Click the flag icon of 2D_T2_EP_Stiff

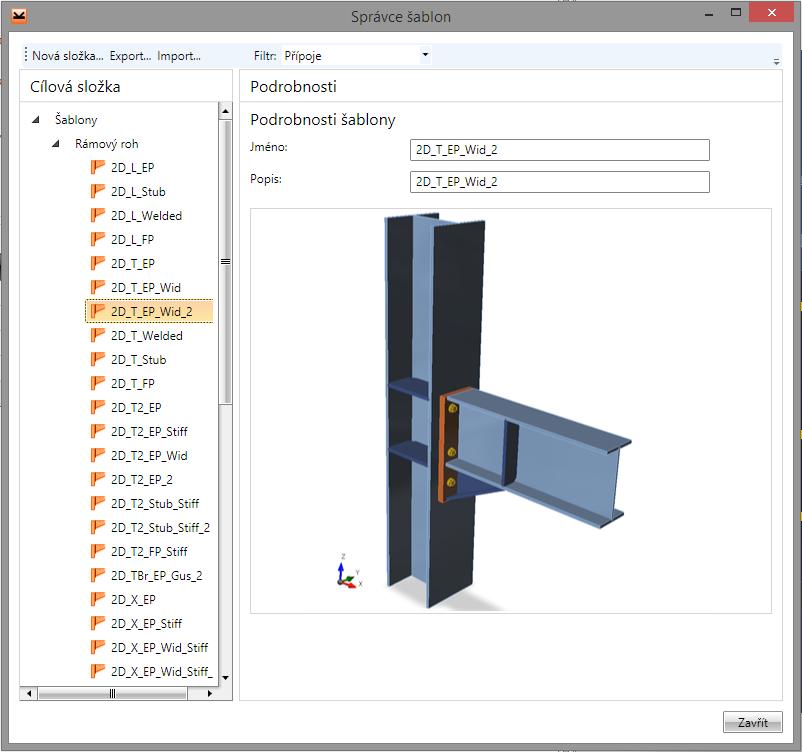coord(97,431)
